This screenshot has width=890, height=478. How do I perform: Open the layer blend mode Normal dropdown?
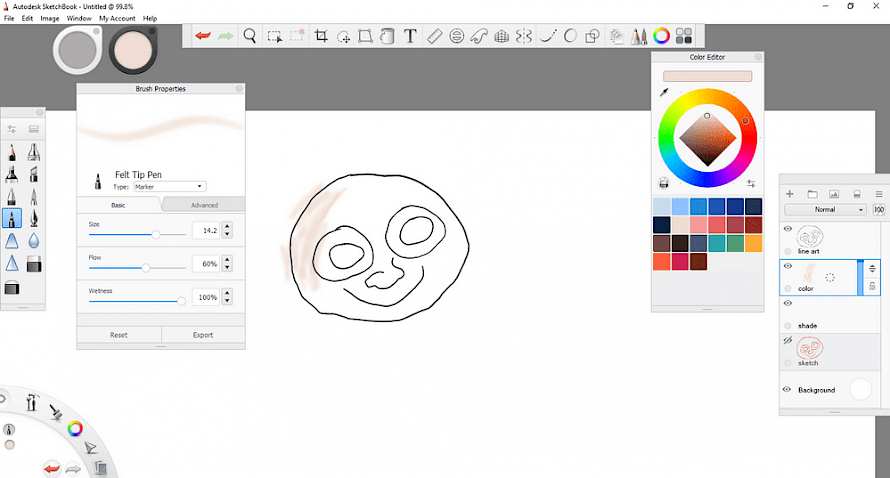(825, 209)
